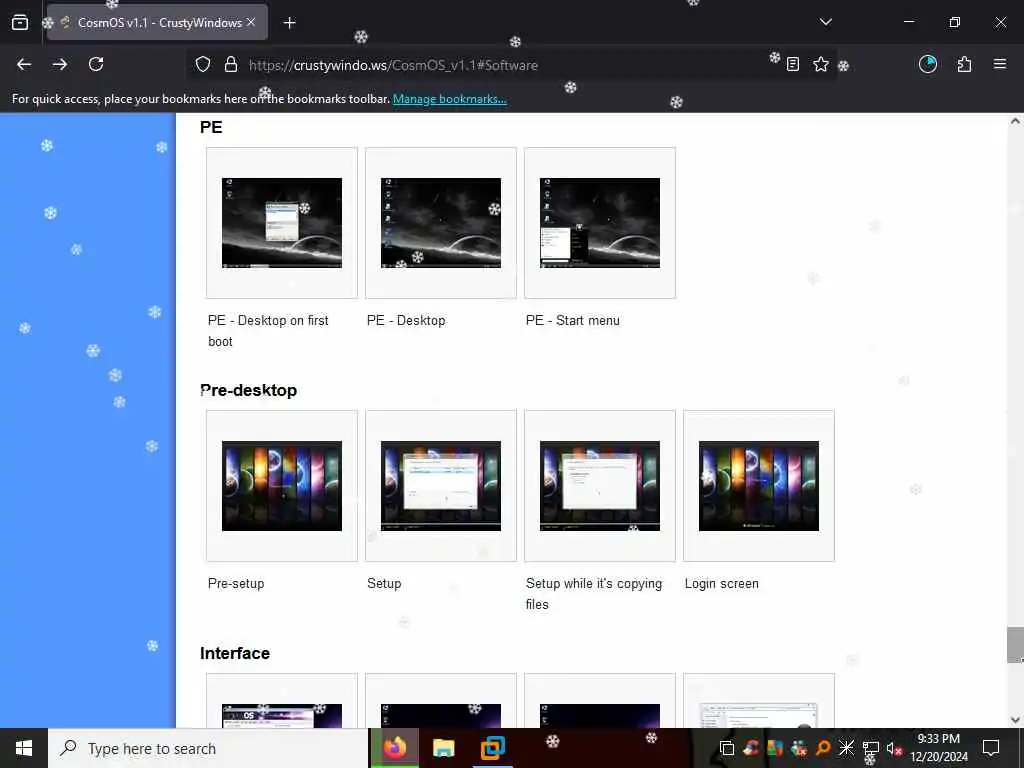Click the 'PE - Desktop on first boot' caption

click(268, 331)
